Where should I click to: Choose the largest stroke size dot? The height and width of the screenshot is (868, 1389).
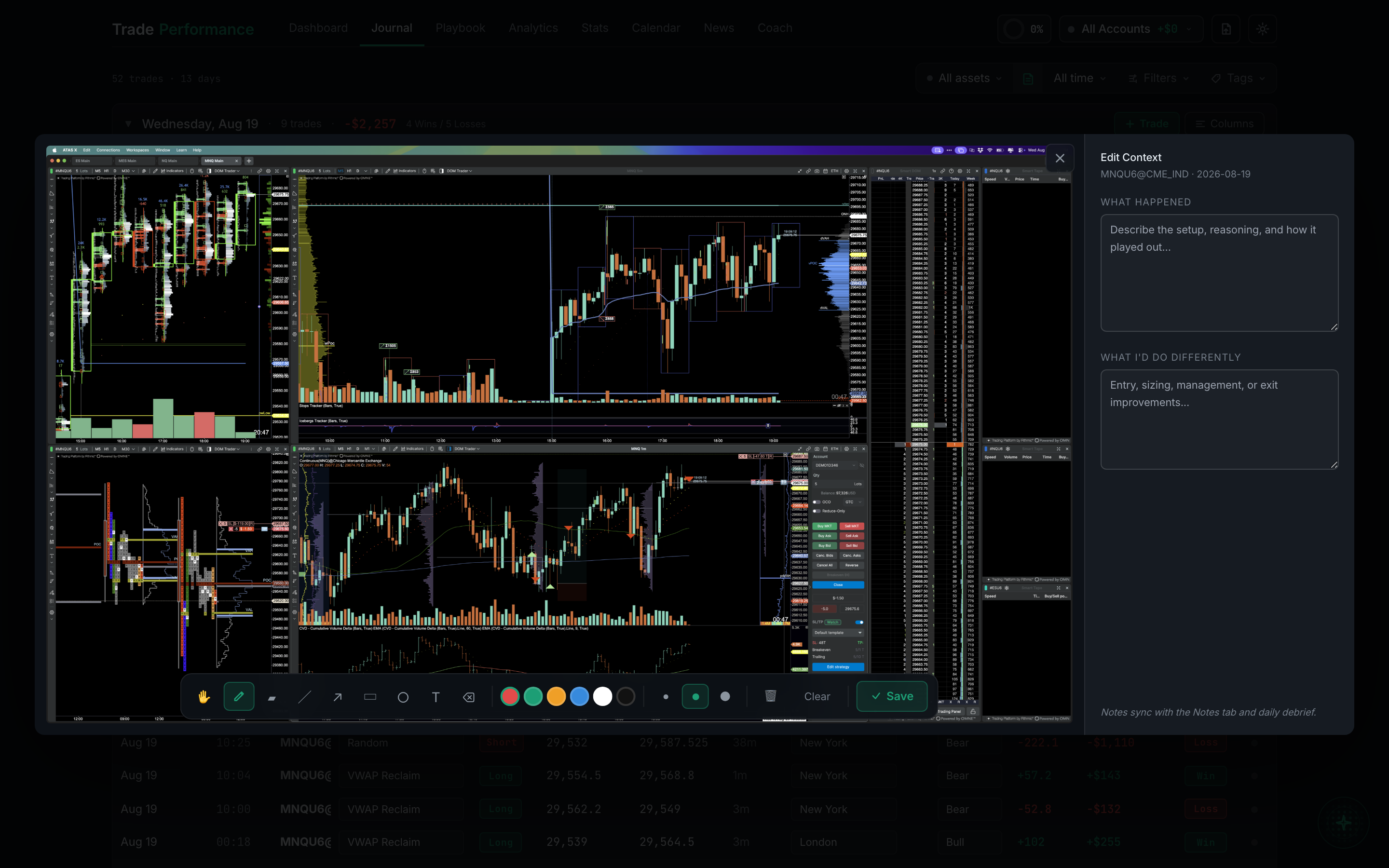click(x=725, y=696)
